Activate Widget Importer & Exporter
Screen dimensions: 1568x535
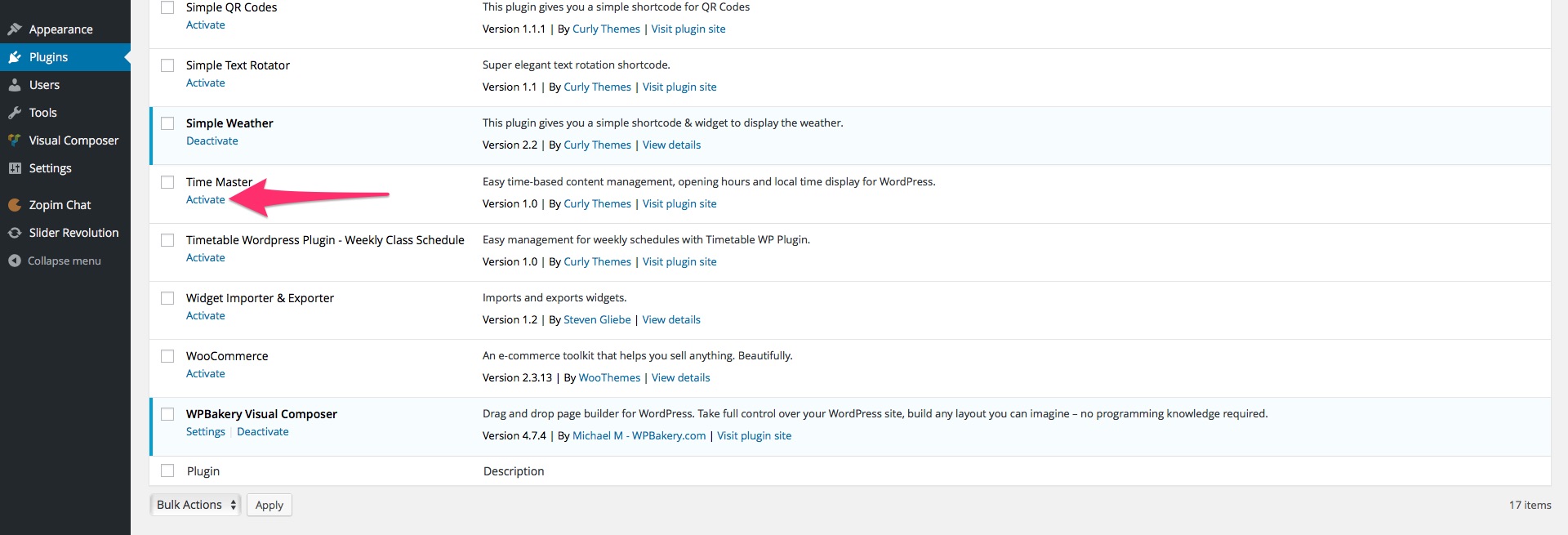(206, 316)
